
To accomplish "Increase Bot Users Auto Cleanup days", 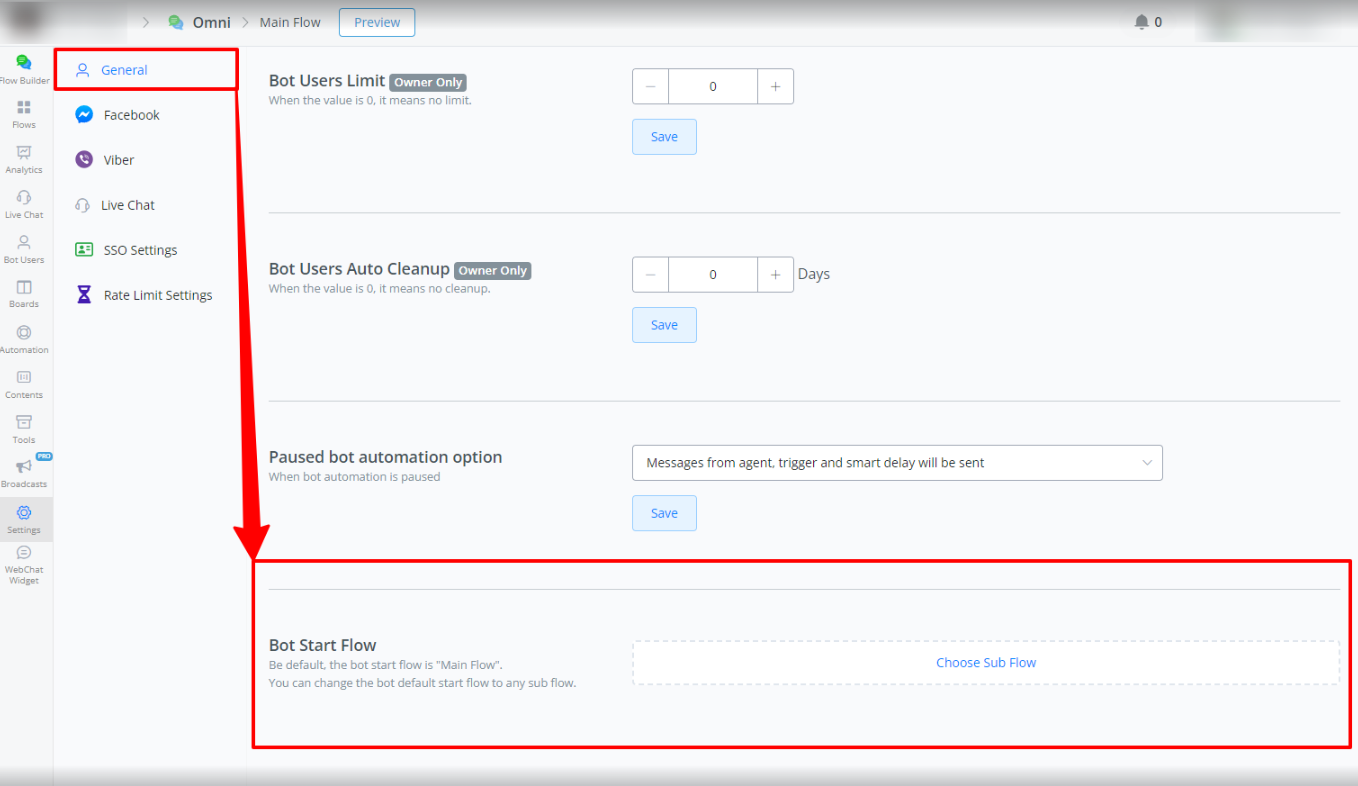I will (775, 274).
